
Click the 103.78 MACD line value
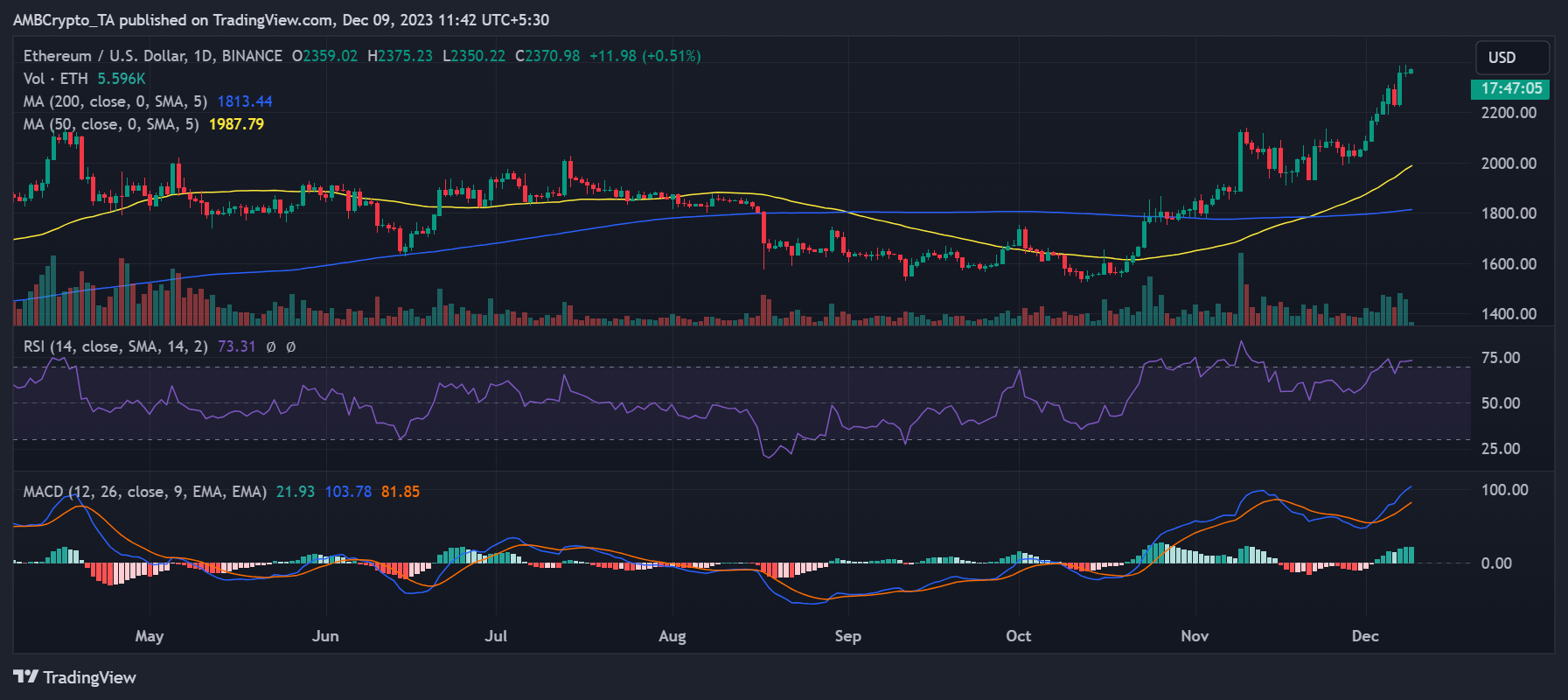point(348,492)
